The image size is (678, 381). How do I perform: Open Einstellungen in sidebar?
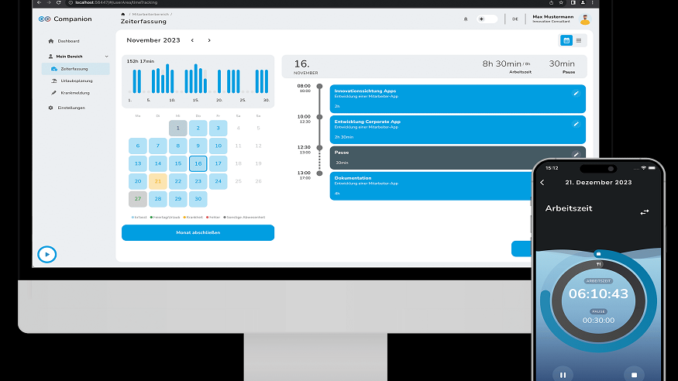pos(67,108)
